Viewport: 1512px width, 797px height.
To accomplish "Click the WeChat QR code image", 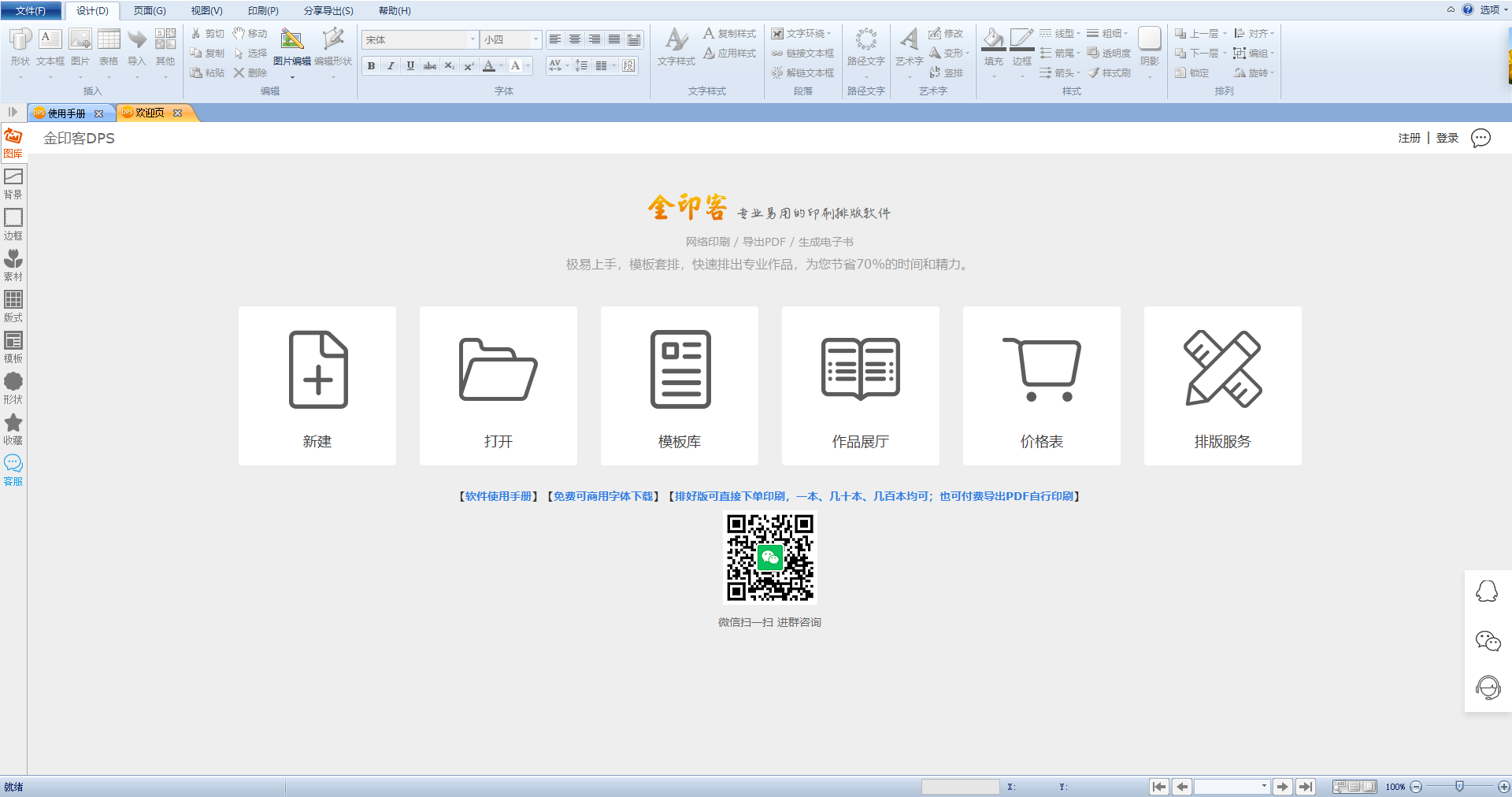I will (x=770, y=557).
